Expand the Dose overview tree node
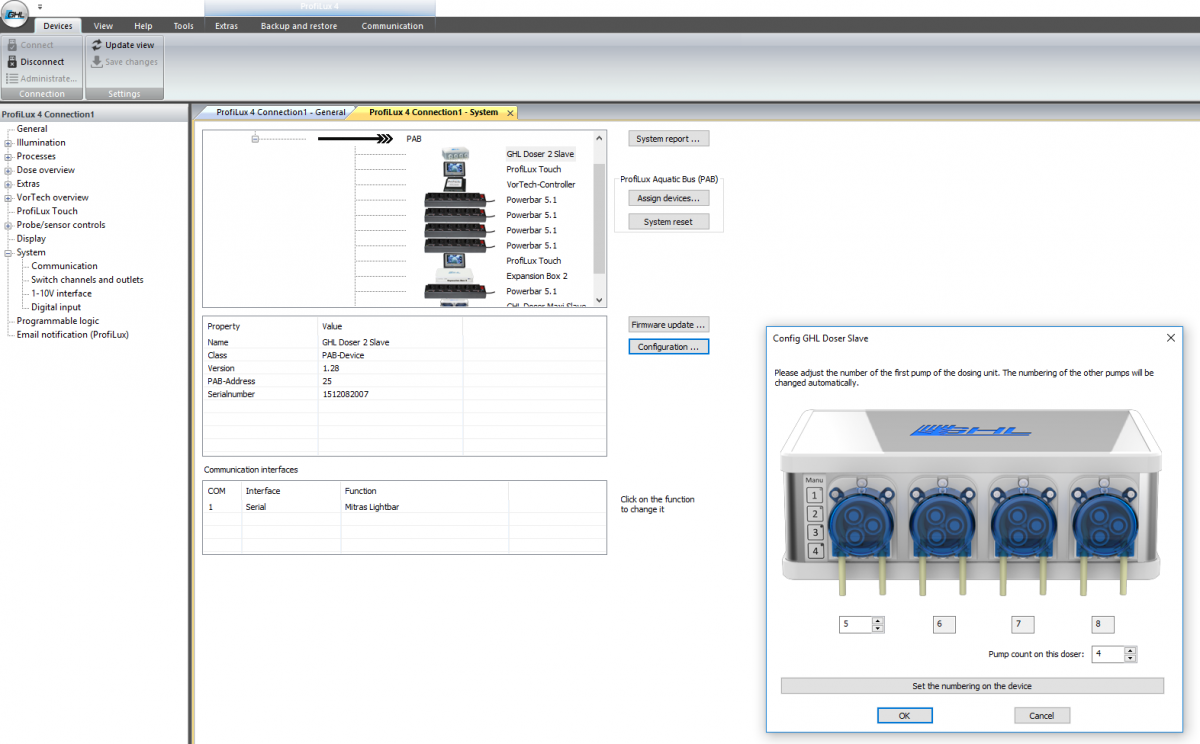The height and width of the screenshot is (744, 1200). point(8,170)
